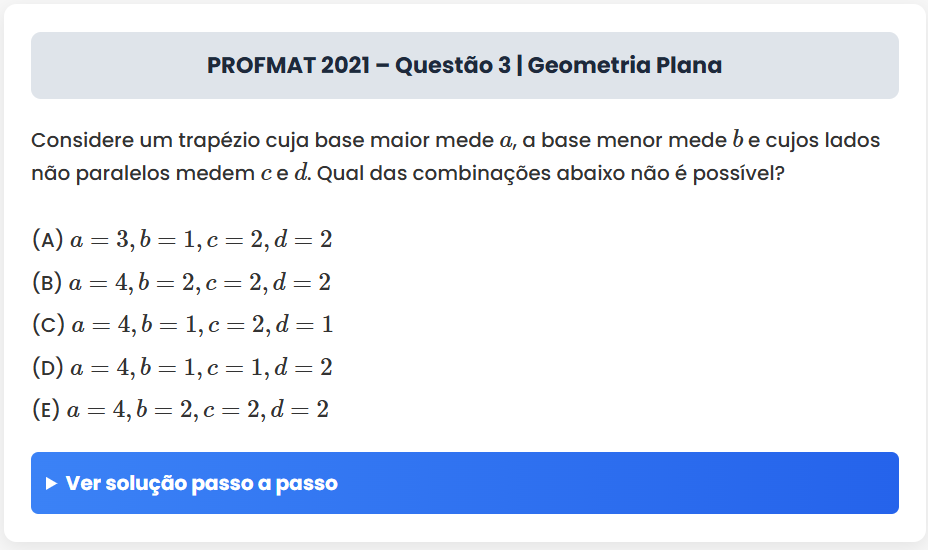
Task: Click variable b in the question statement
Action: click(738, 140)
